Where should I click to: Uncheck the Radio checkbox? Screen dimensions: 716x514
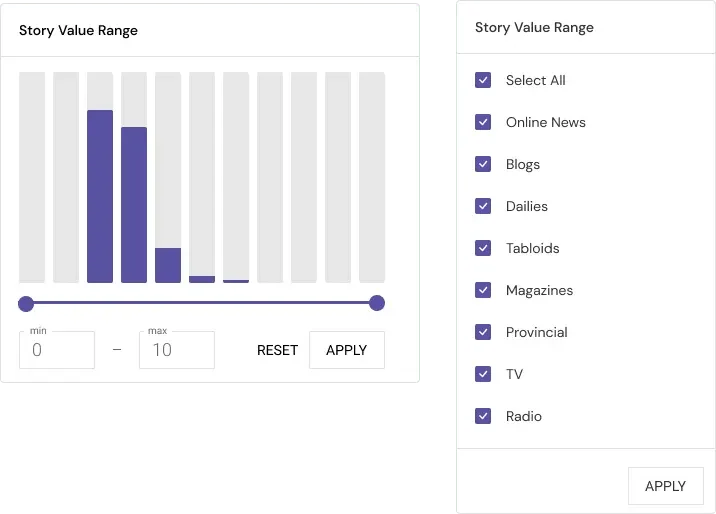click(483, 416)
